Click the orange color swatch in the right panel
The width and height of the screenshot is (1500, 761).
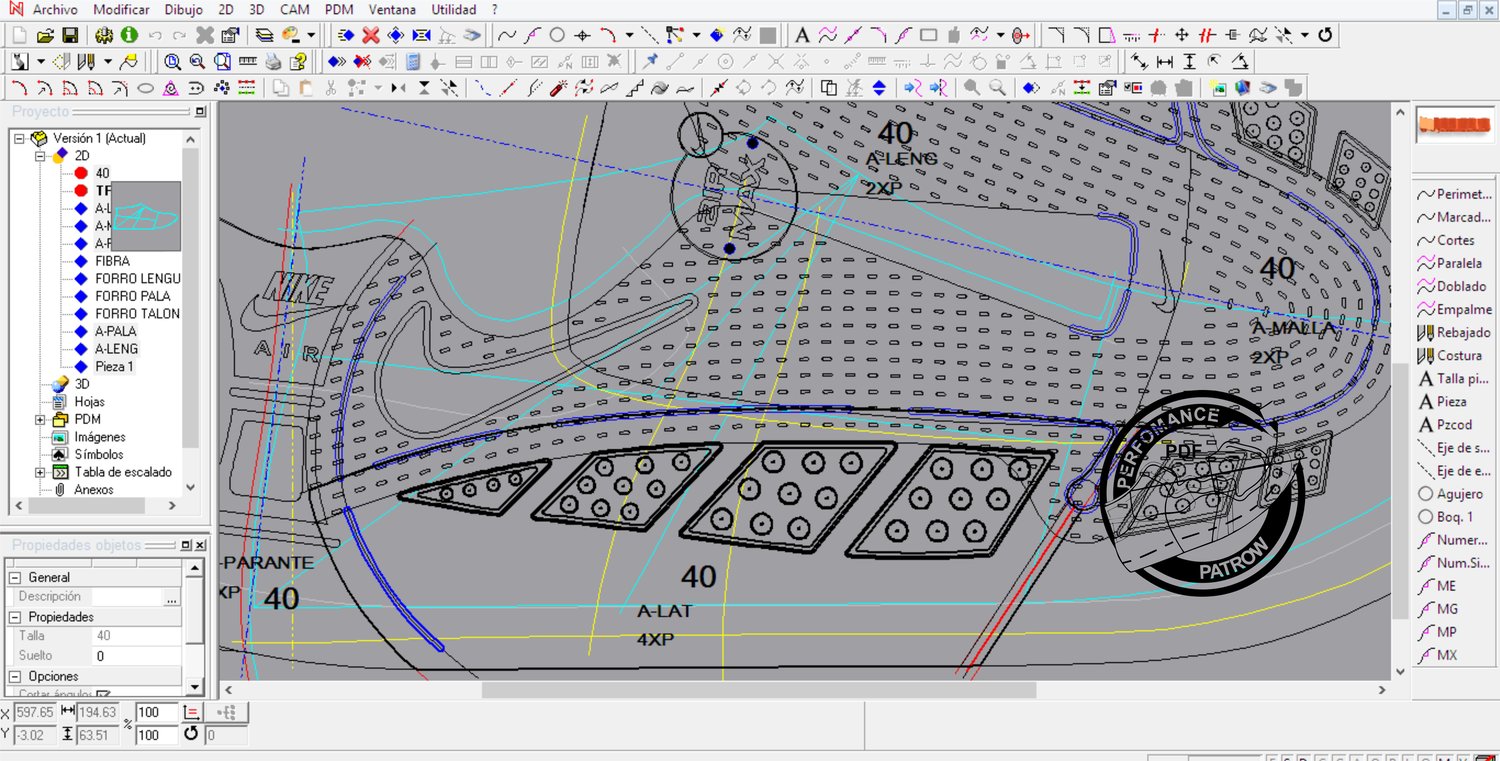(x=1455, y=126)
